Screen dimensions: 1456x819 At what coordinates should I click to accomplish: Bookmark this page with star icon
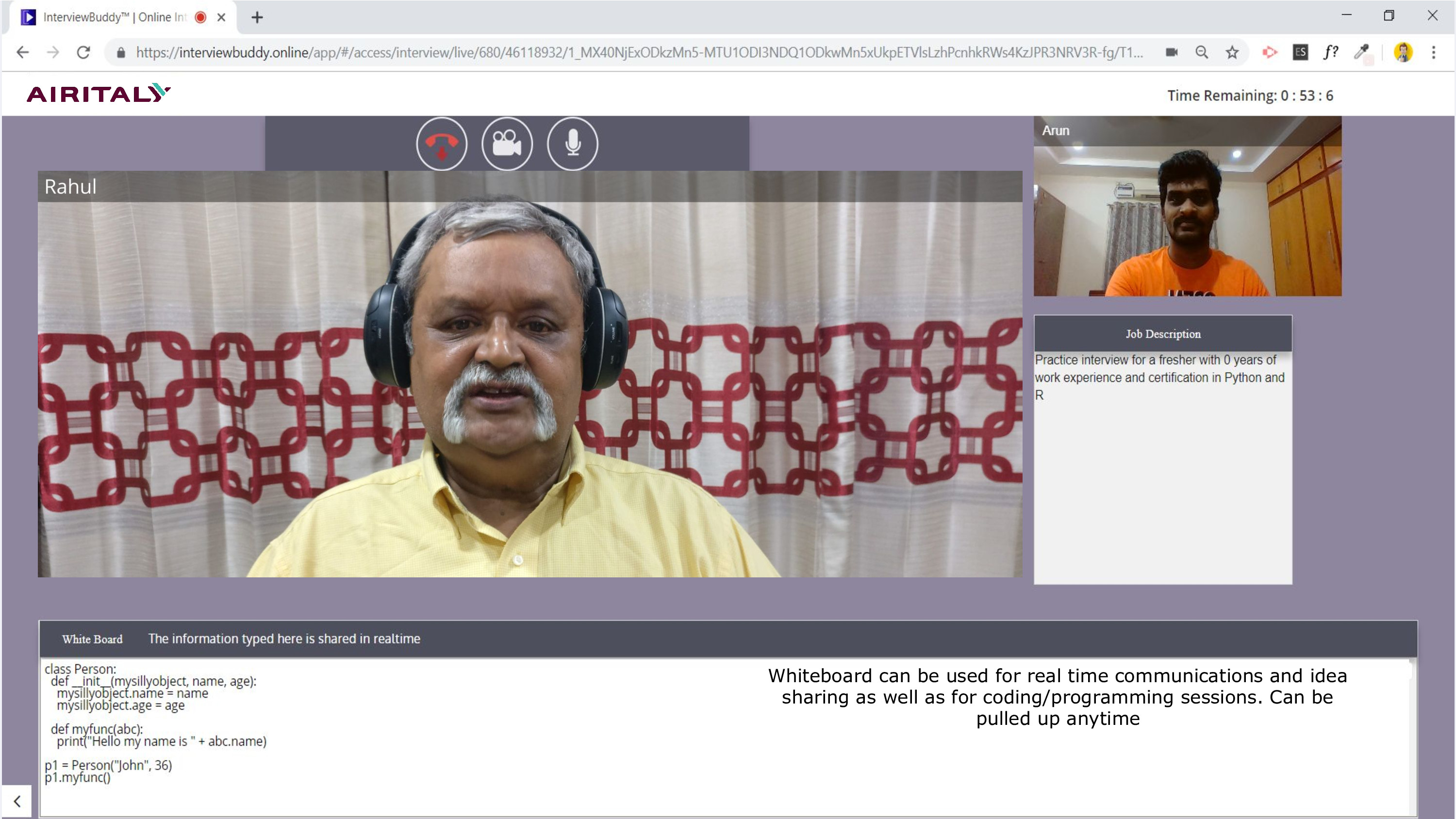(1232, 52)
